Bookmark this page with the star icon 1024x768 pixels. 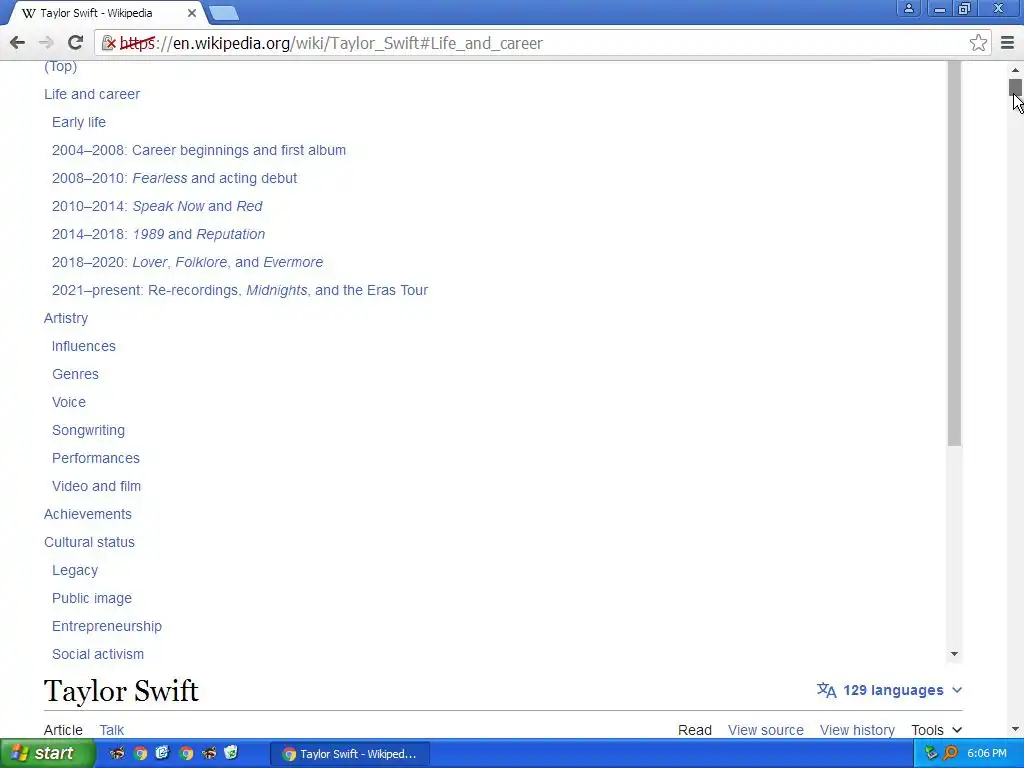point(978,43)
